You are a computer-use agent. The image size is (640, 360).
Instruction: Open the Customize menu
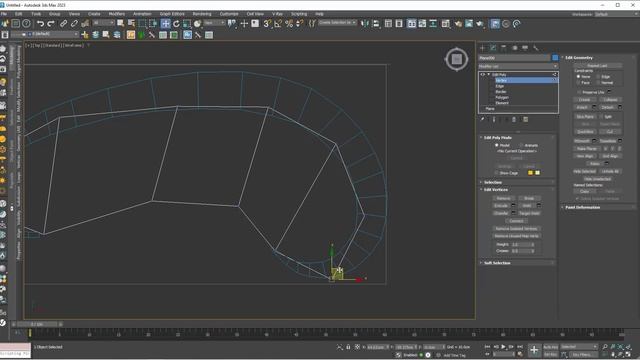click(229, 14)
